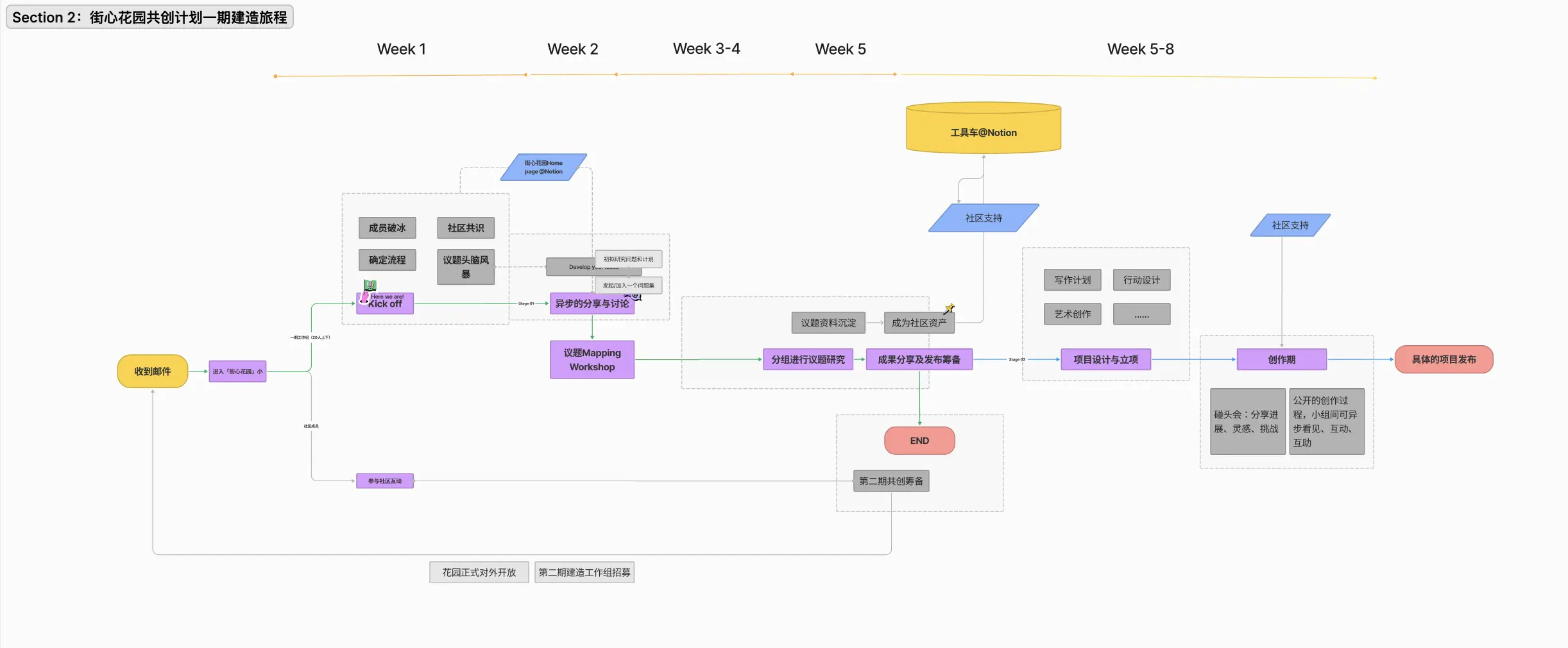Select the 议题头脑风暴 gray card
Viewport: 1568px width, 648px height.
click(x=465, y=266)
